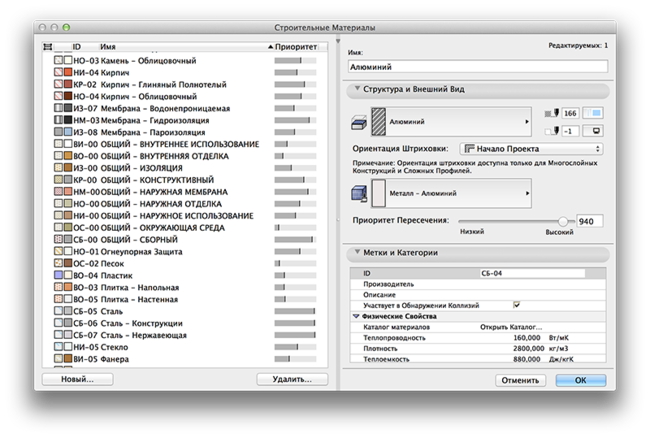Select ВИ-00 ОБЩИЙ – ВНУТРЕННЕЕ ИСПОЛЬЗОВАНИЕ row

[x=185, y=144]
